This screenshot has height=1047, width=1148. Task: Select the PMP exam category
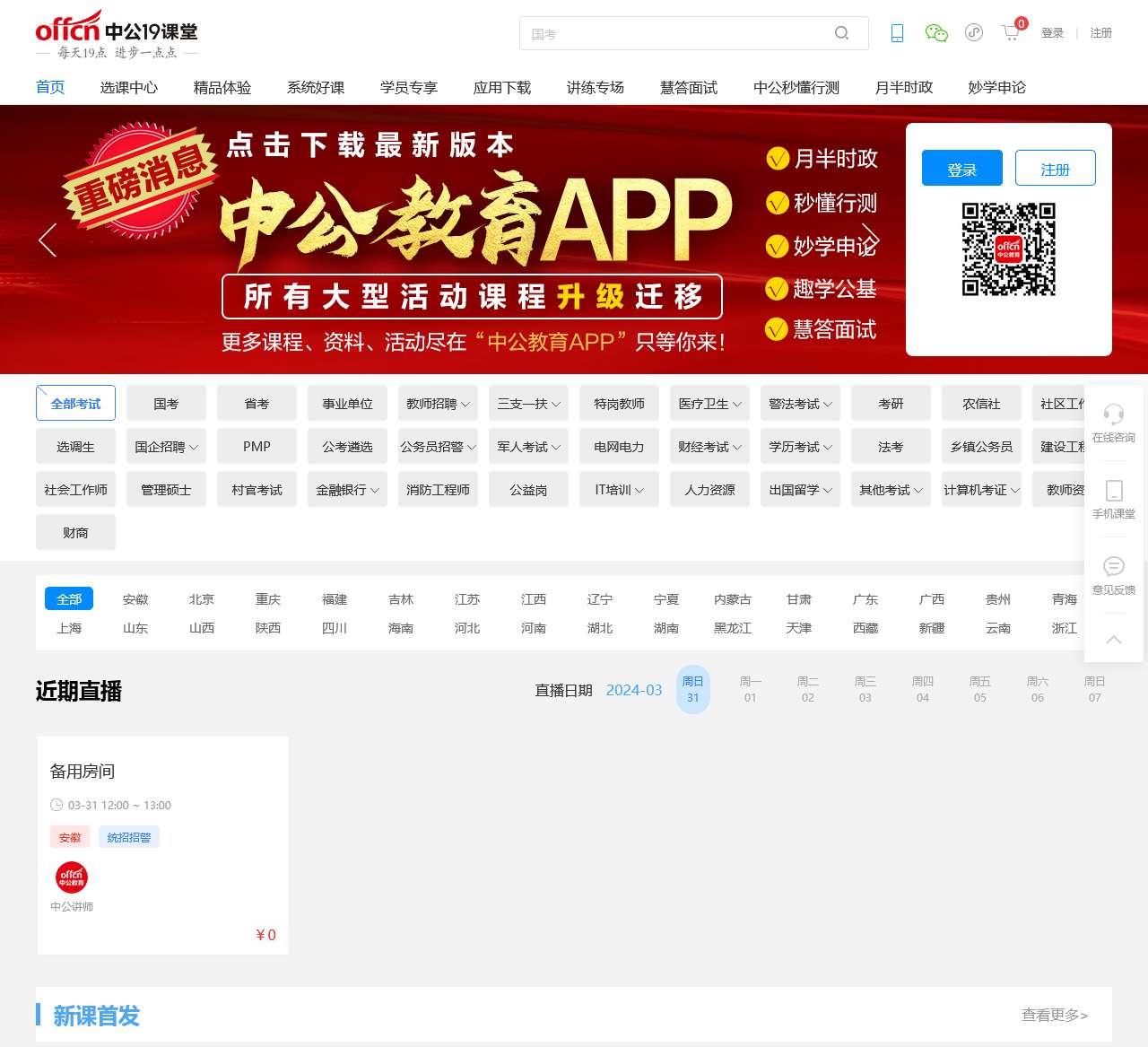coord(257,447)
